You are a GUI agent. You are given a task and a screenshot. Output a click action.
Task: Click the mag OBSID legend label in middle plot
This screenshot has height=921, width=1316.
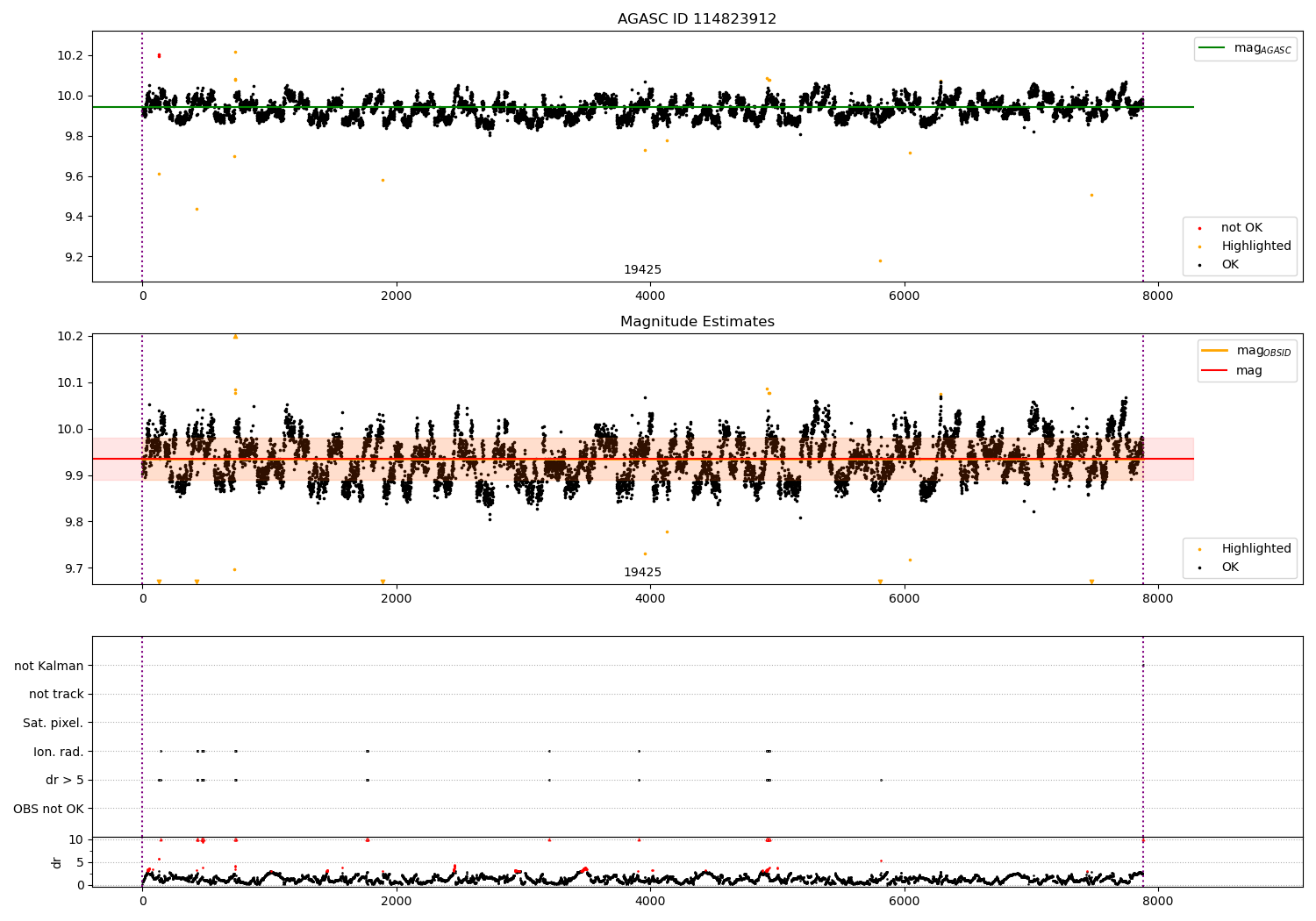tap(1263, 351)
